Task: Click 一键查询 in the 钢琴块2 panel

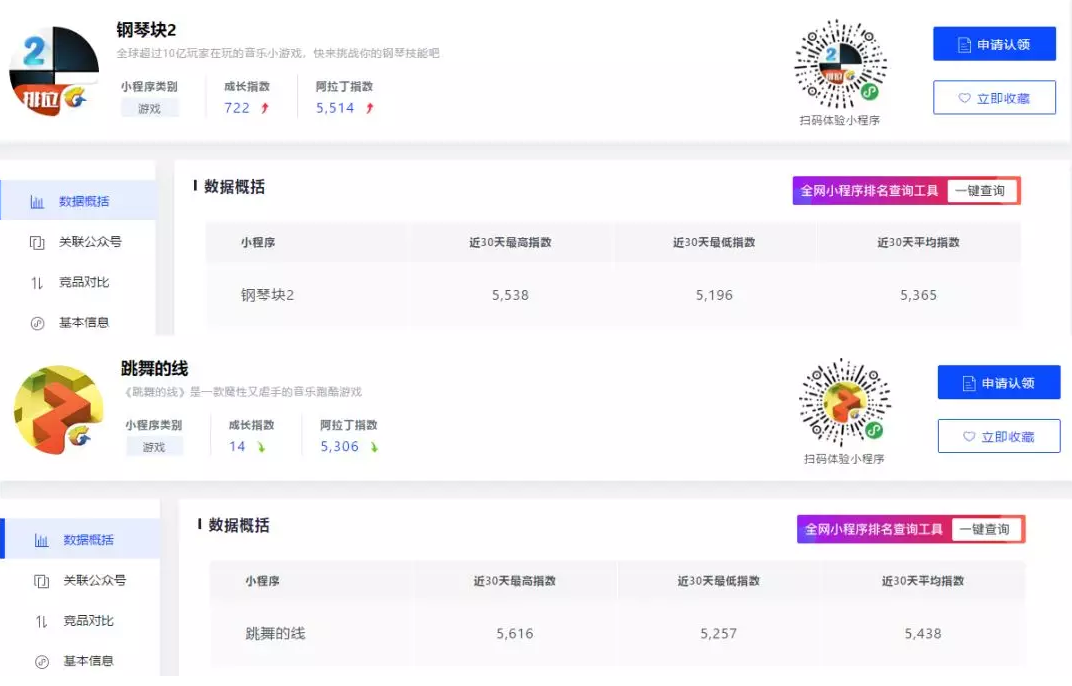Action: [981, 191]
